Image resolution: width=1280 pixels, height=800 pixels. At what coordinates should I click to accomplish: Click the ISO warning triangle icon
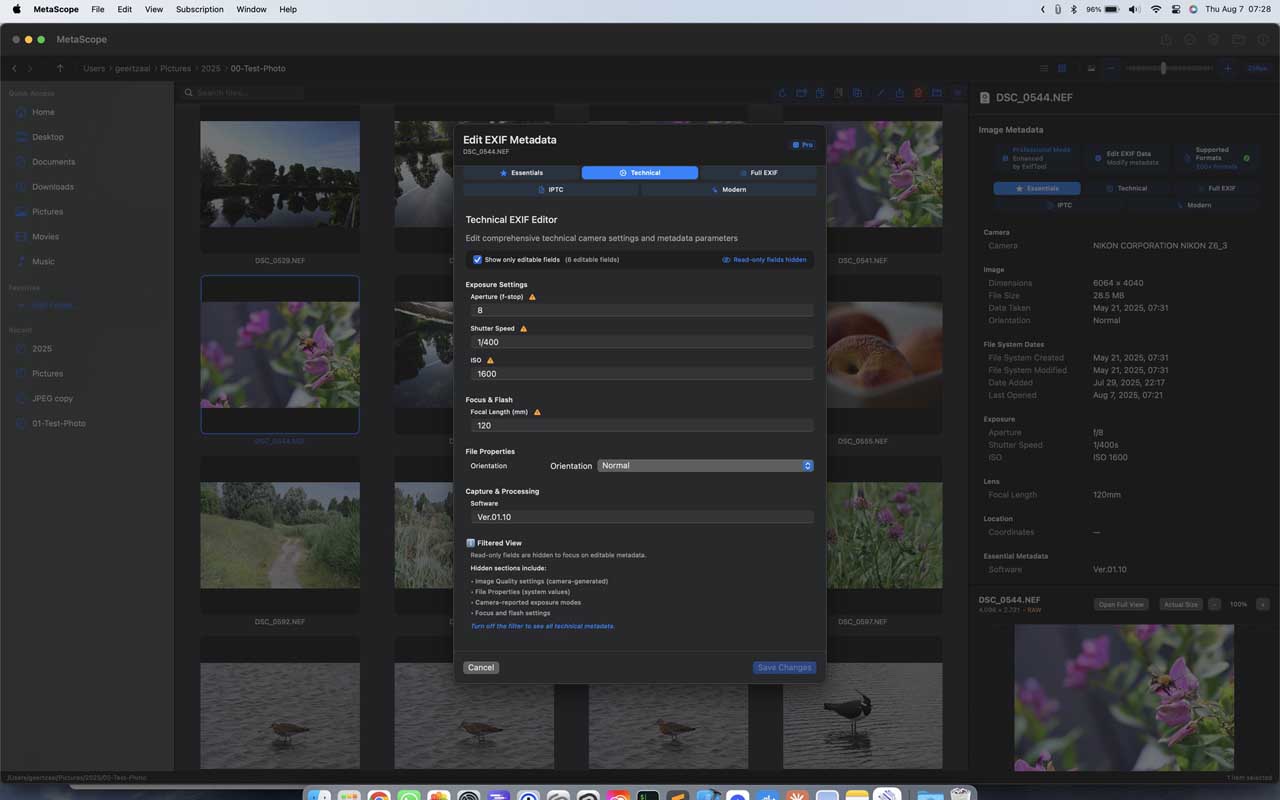coord(490,360)
